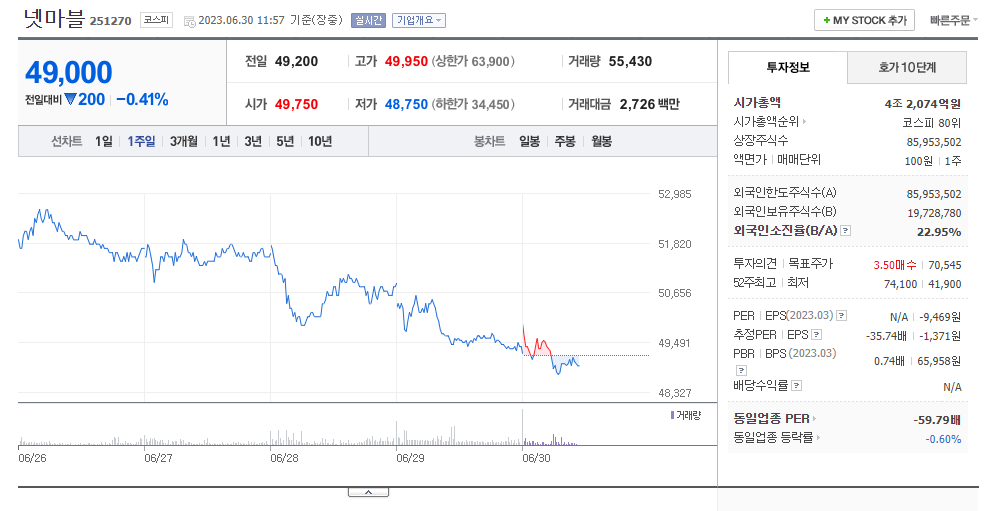
Task: Click the 투자의견 label
Action: 755,263
